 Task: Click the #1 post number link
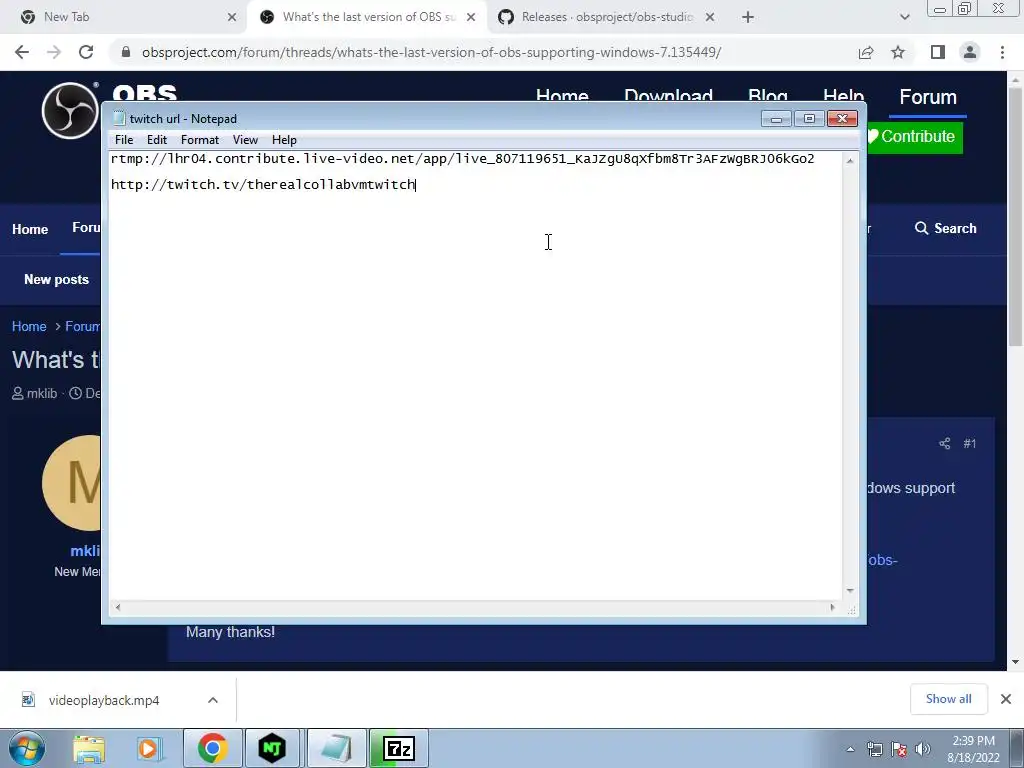click(x=970, y=444)
